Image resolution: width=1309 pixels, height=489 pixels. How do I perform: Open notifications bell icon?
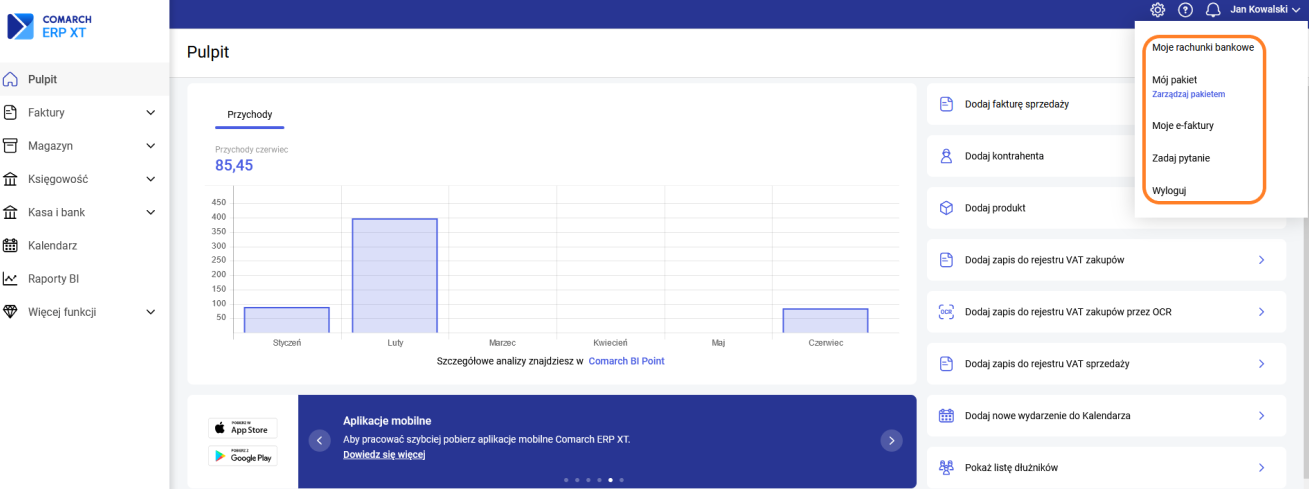[x=1213, y=10]
